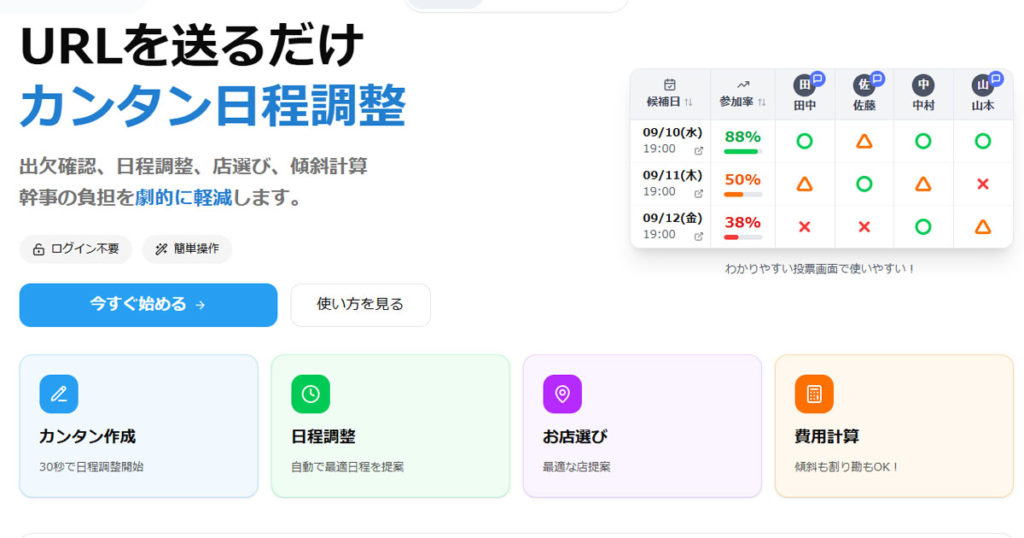
Task: Click the 使い方を見る button
Action: [360, 305]
